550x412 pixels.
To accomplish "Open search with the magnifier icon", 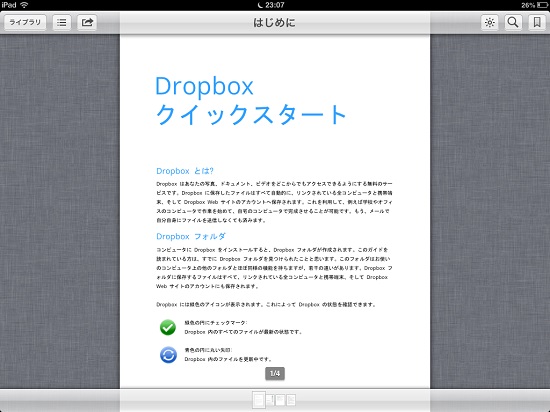I will (513, 22).
